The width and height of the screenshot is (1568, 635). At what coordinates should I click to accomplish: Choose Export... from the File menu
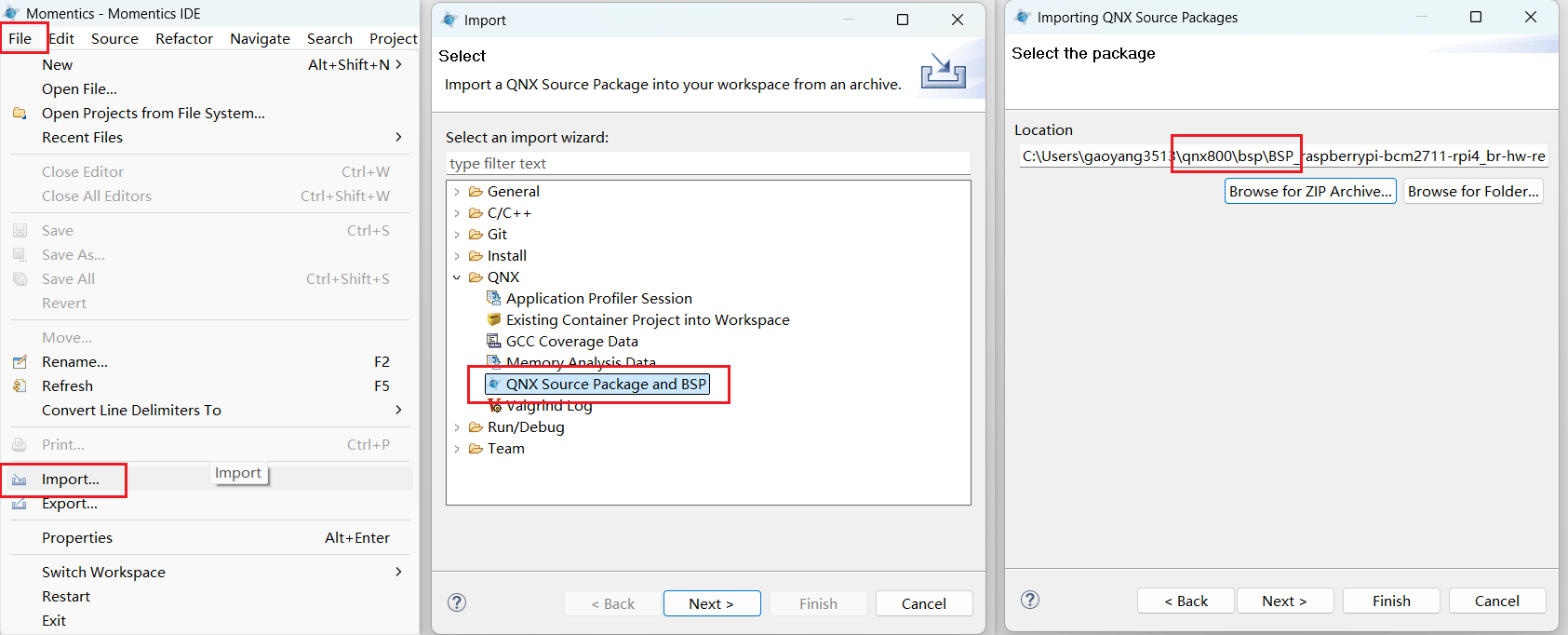[70, 504]
